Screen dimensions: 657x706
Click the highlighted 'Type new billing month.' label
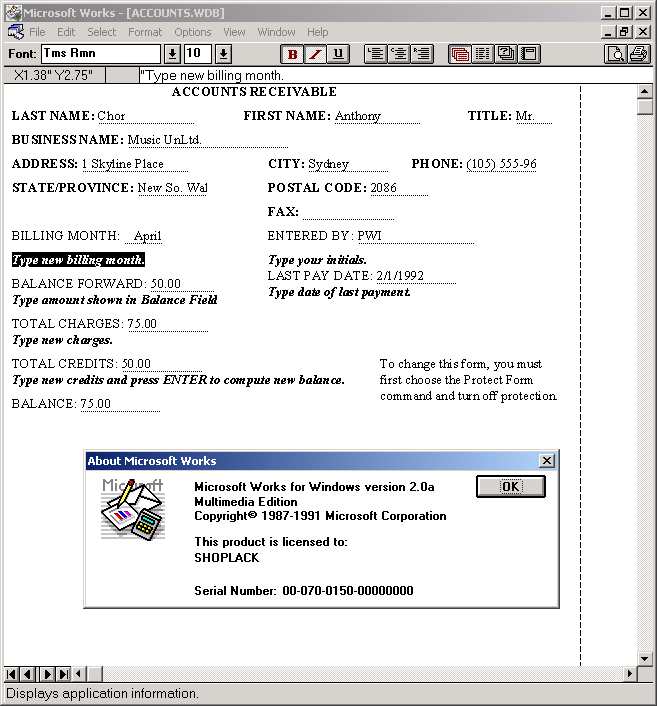click(x=78, y=260)
